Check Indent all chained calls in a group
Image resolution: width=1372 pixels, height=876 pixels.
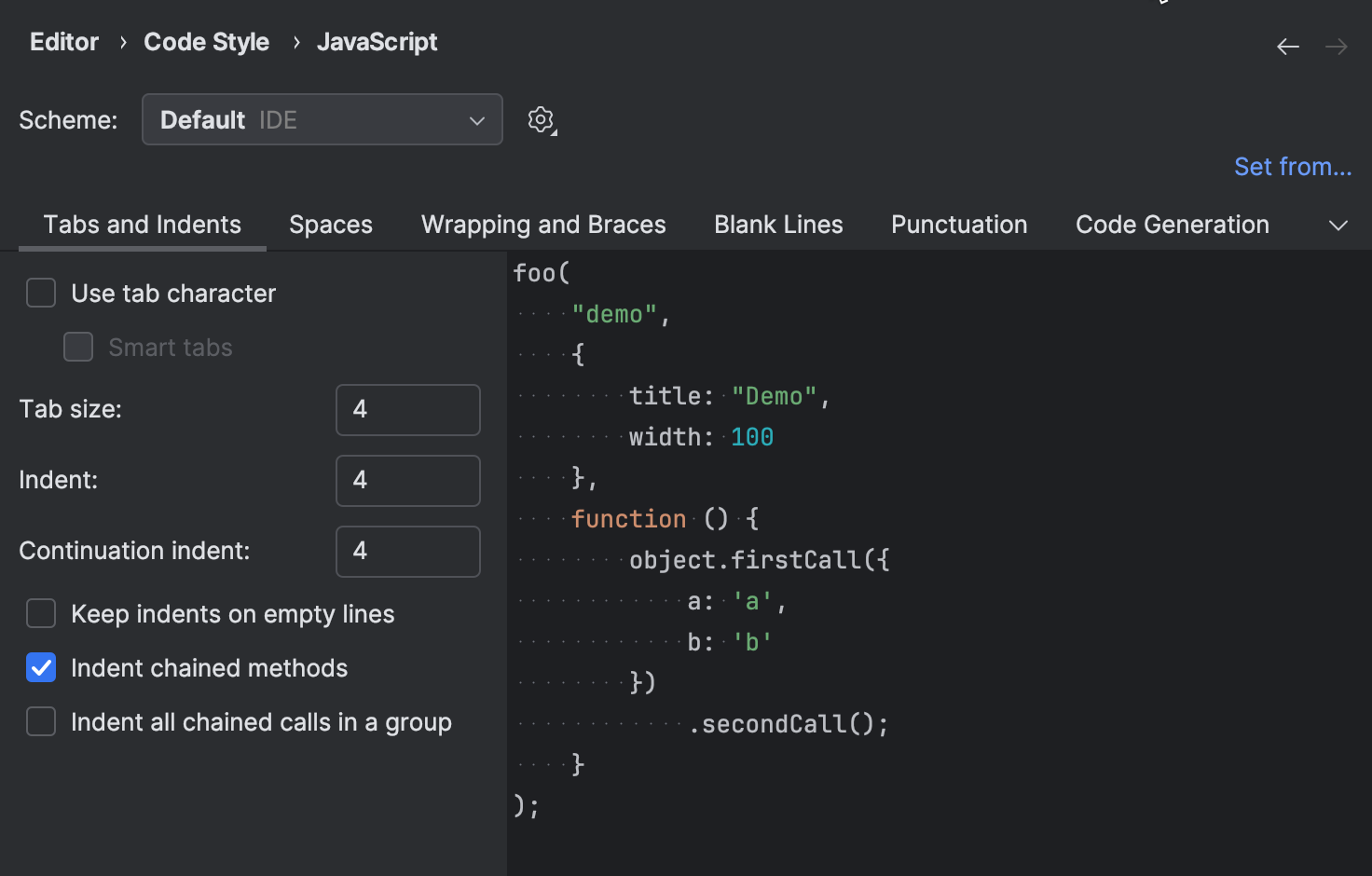[x=41, y=721]
